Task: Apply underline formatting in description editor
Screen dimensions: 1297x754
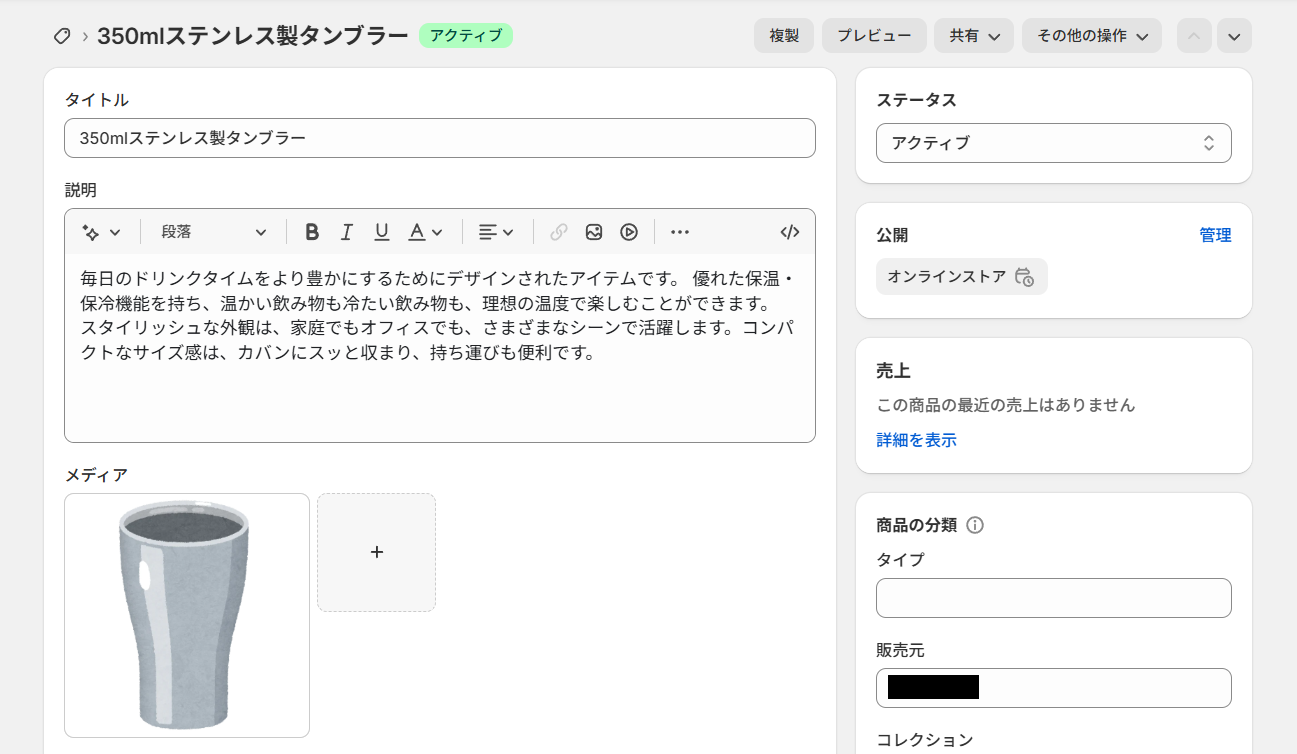Action: point(381,232)
